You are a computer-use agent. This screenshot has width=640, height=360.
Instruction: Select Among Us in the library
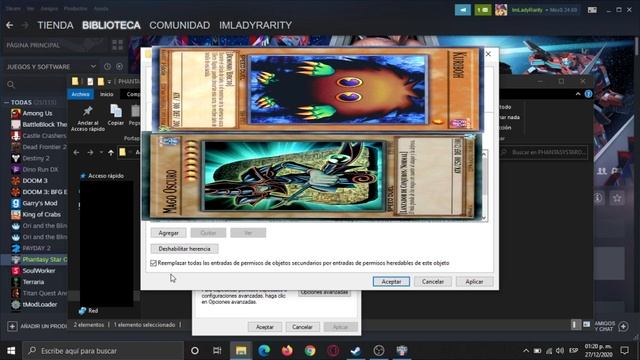pos(37,113)
